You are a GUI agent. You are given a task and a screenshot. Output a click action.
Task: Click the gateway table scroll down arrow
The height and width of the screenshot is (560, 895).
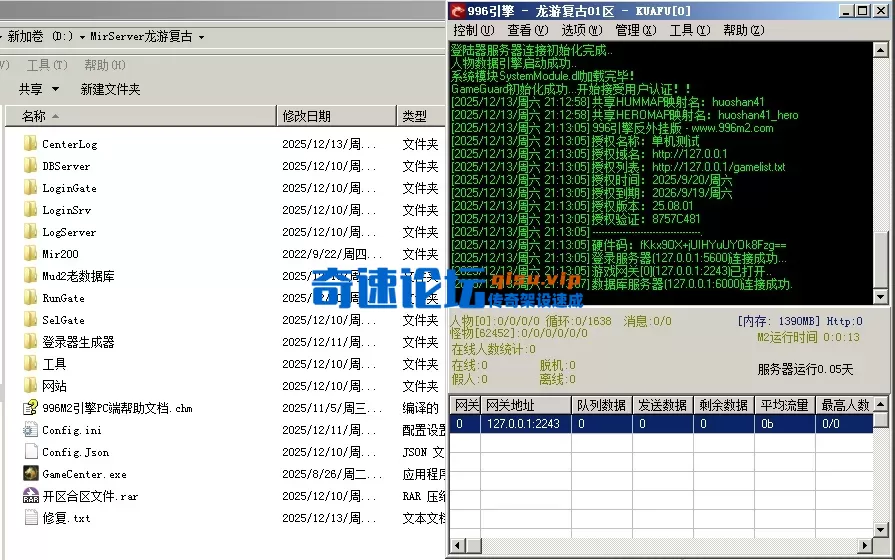tap(881, 530)
